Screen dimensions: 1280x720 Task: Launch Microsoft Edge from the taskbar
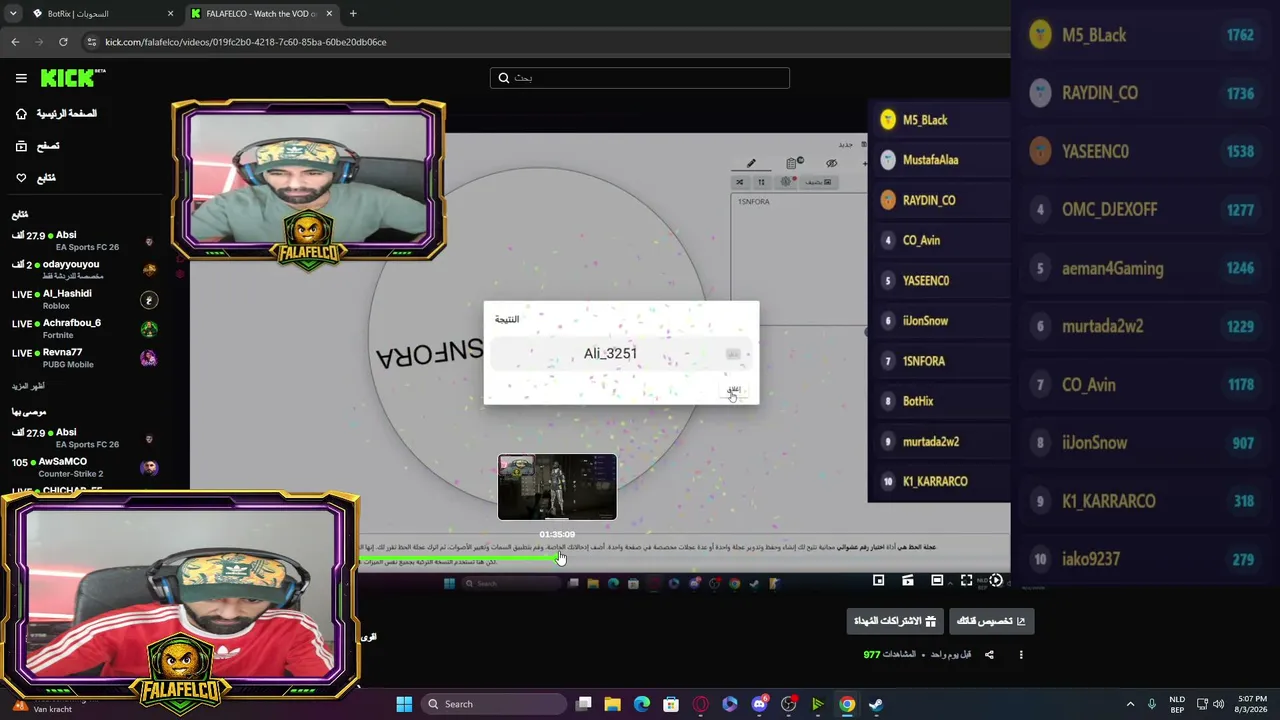click(642, 704)
